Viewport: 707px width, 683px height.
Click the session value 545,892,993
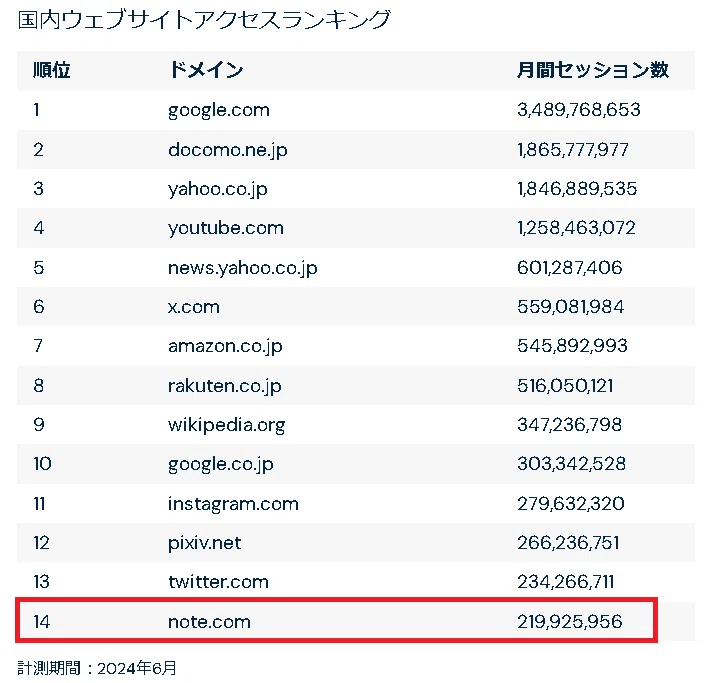572,346
